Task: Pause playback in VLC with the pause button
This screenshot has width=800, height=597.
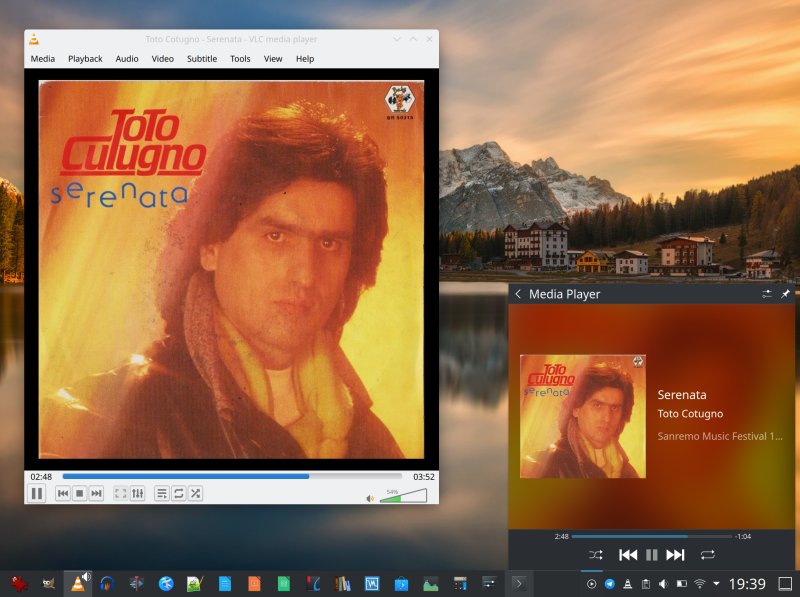Action: pos(37,493)
